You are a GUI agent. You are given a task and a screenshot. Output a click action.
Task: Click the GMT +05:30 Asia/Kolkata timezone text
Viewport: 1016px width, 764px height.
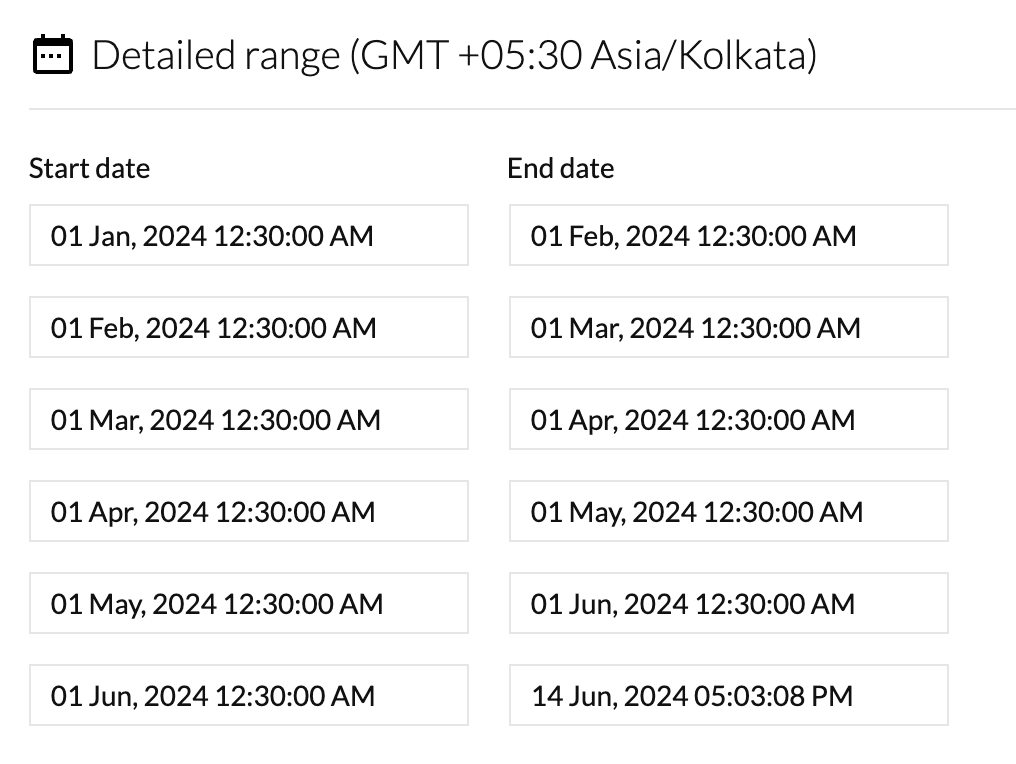click(x=583, y=56)
